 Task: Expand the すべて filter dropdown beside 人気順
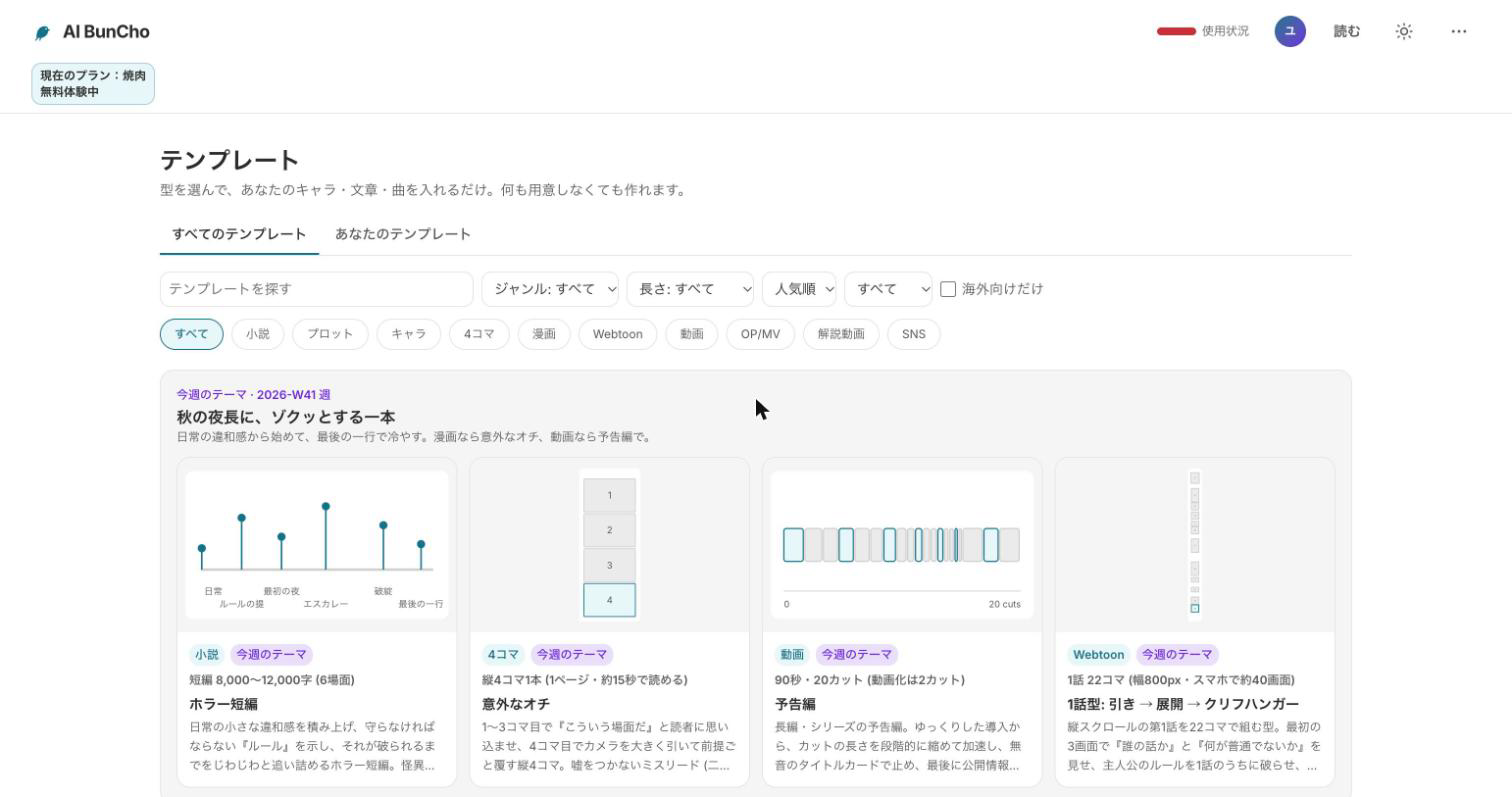(888, 289)
